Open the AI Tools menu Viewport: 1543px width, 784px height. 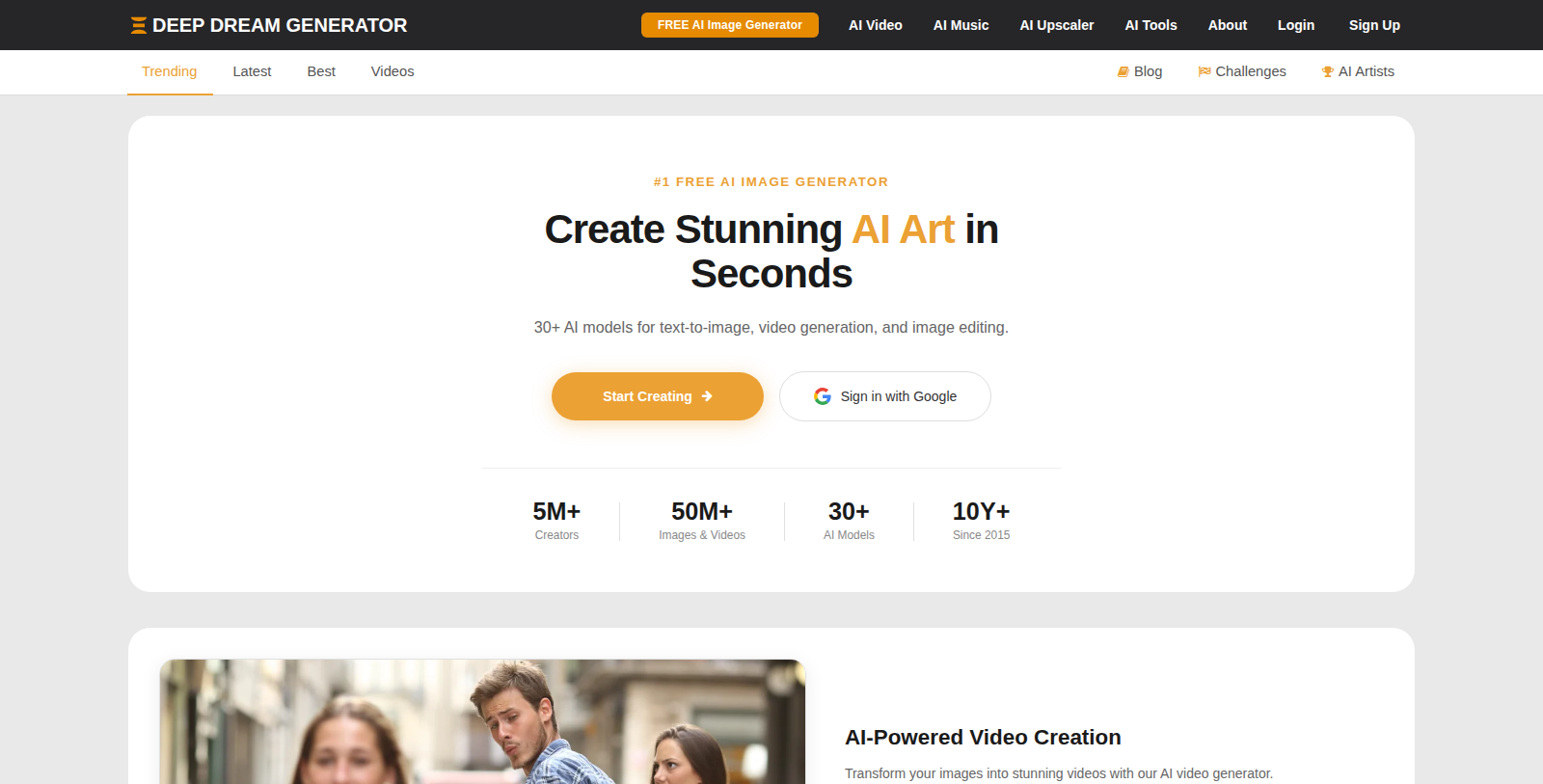1151,25
